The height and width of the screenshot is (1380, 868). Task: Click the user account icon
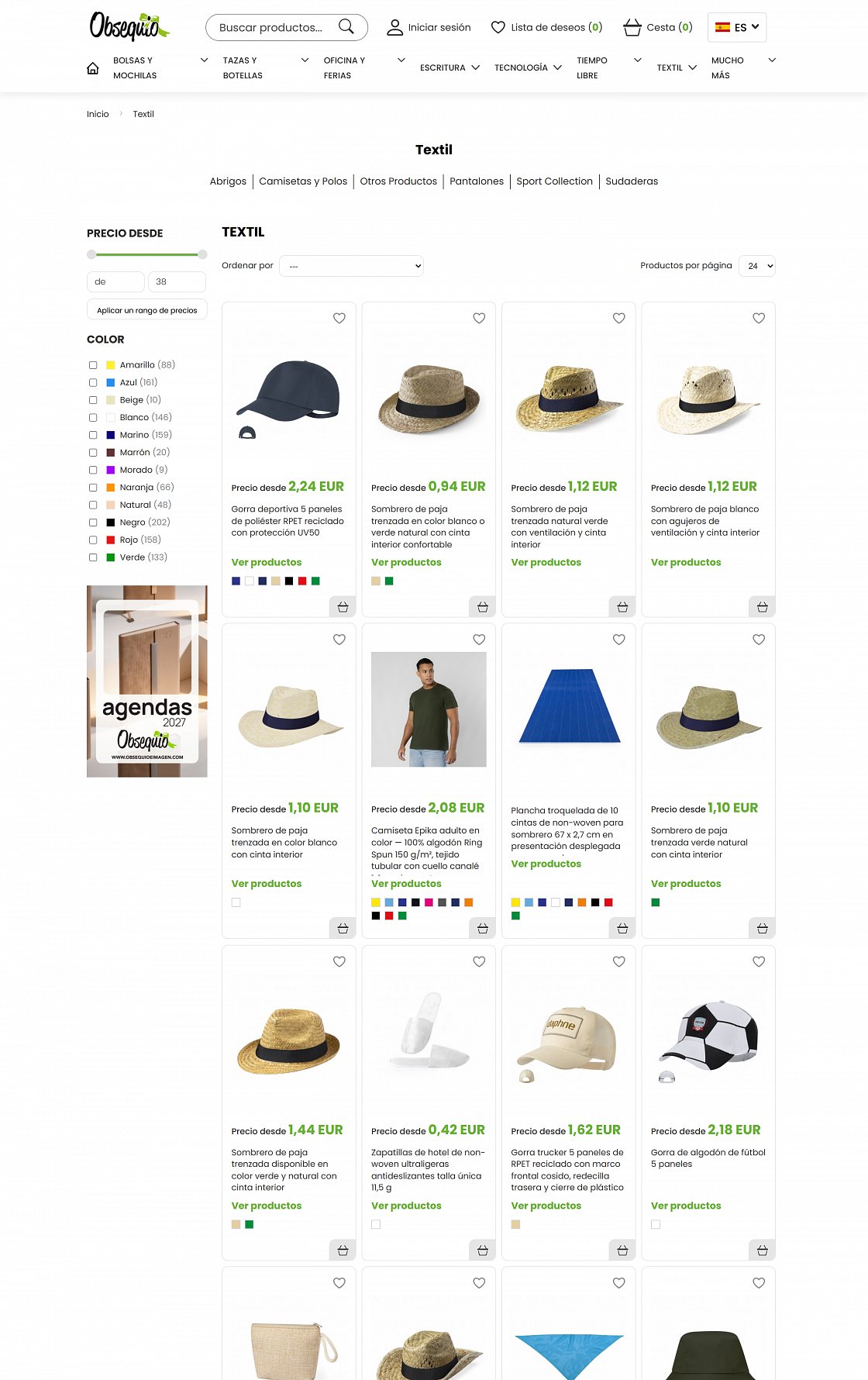[x=394, y=27]
